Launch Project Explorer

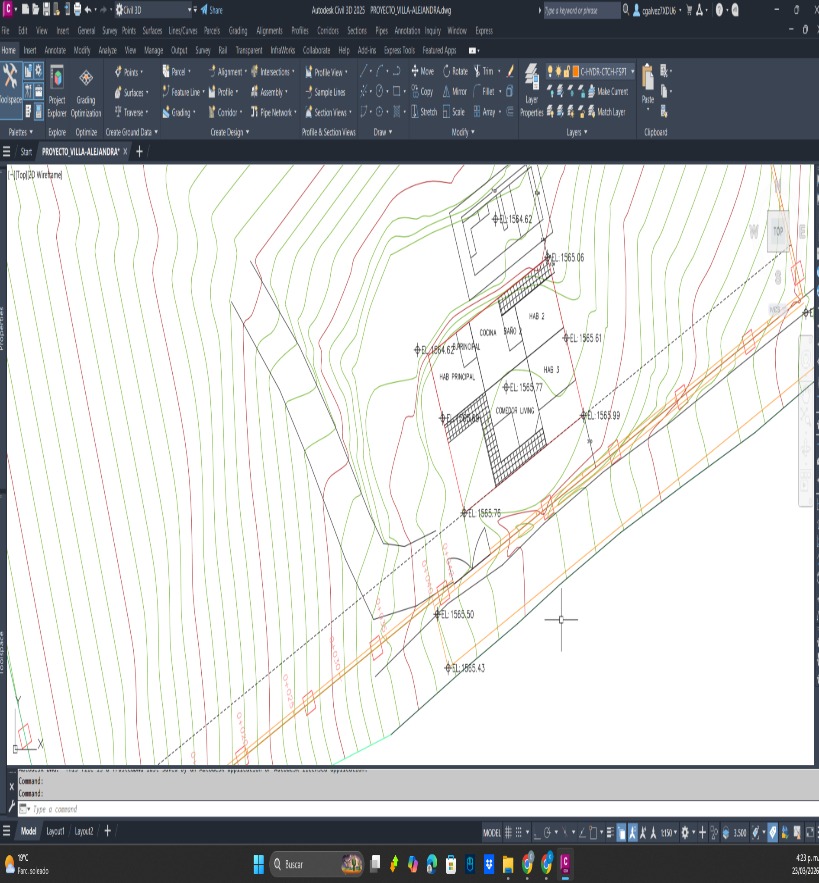57,88
